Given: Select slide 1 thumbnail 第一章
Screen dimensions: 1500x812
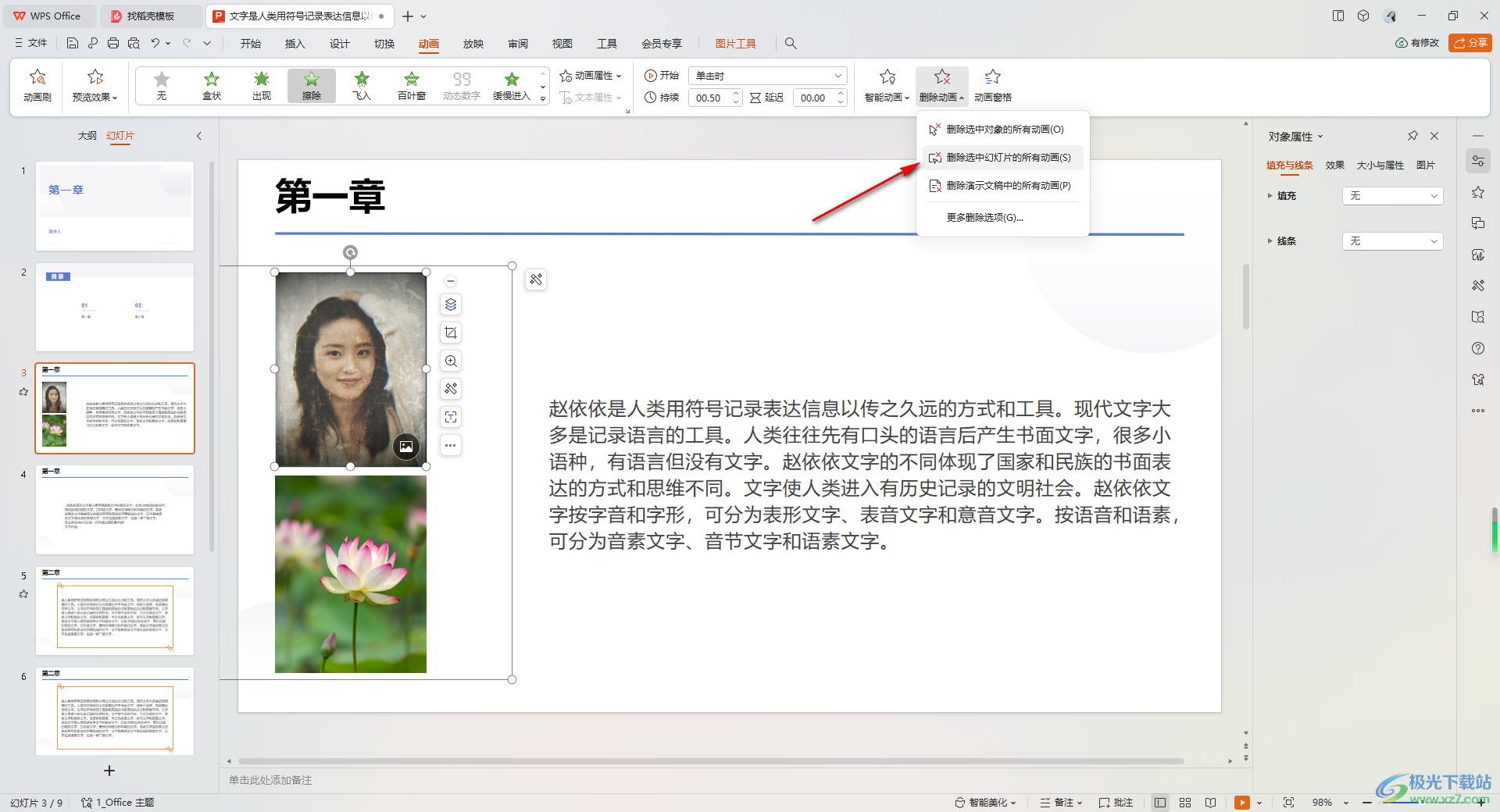Looking at the screenshot, I should (x=115, y=206).
